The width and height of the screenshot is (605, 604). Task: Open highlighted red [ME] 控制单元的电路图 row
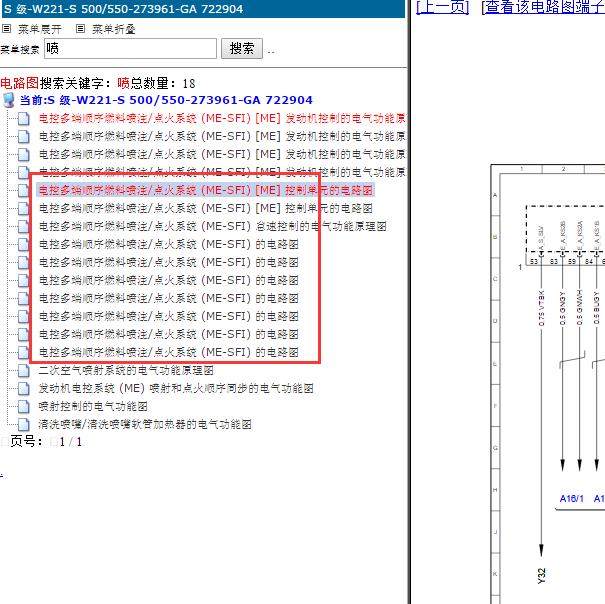(x=205, y=190)
